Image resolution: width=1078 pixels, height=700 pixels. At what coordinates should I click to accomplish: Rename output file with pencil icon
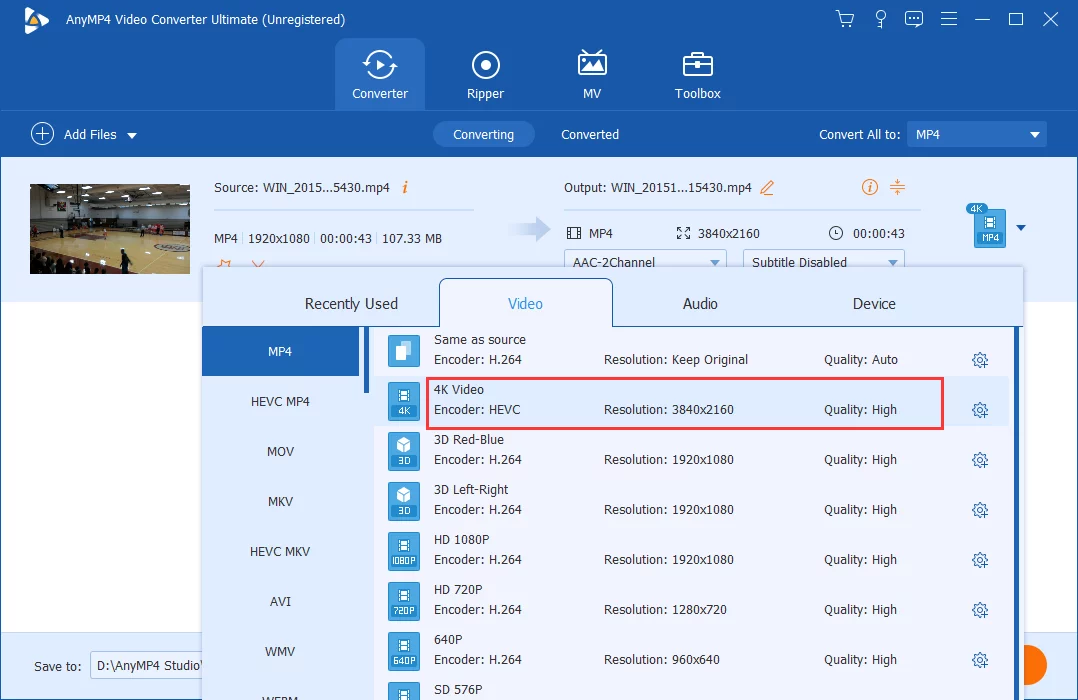click(767, 187)
